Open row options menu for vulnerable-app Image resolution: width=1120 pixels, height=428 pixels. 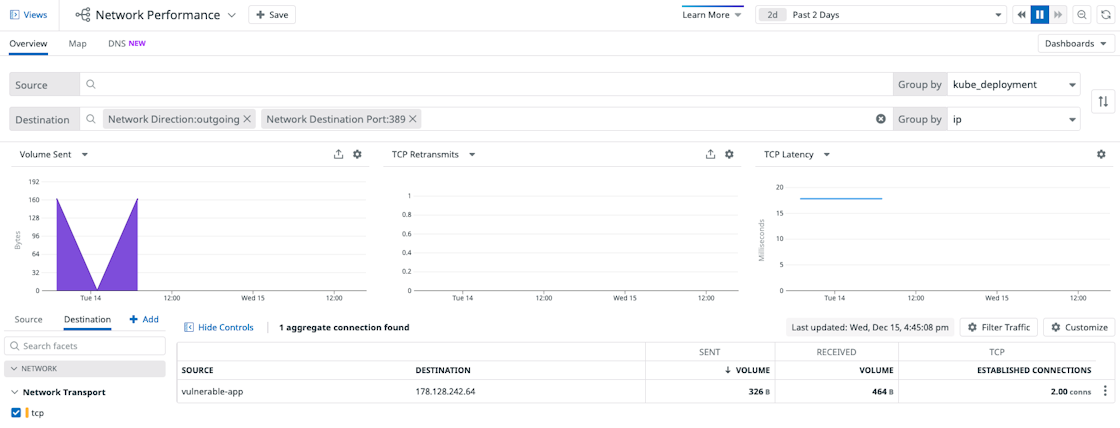[1105, 391]
